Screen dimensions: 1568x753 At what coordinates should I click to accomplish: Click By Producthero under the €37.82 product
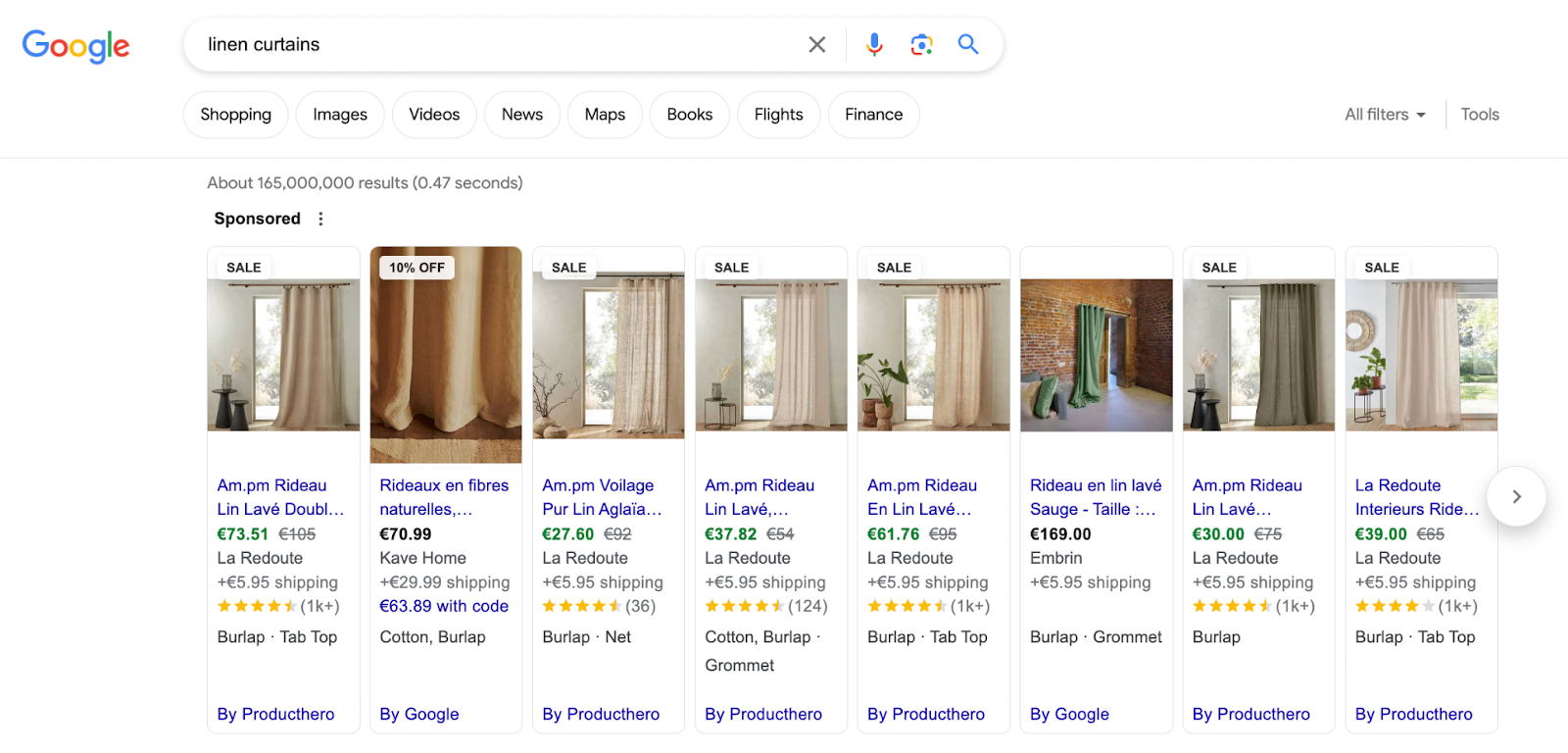pyautogui.click(x=763, y=714)
